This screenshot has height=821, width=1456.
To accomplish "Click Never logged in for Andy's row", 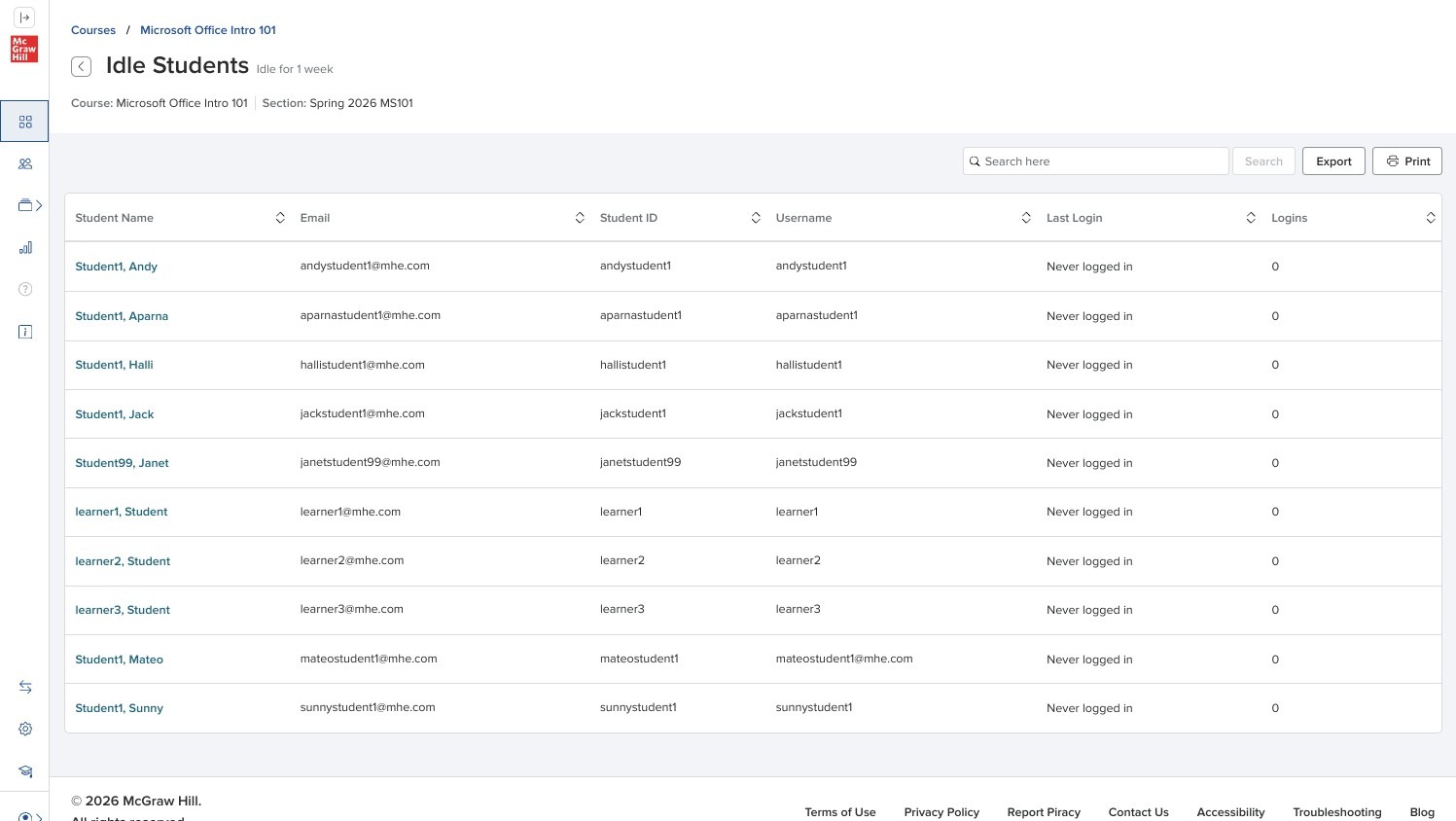I will [x=1089, y=267].
